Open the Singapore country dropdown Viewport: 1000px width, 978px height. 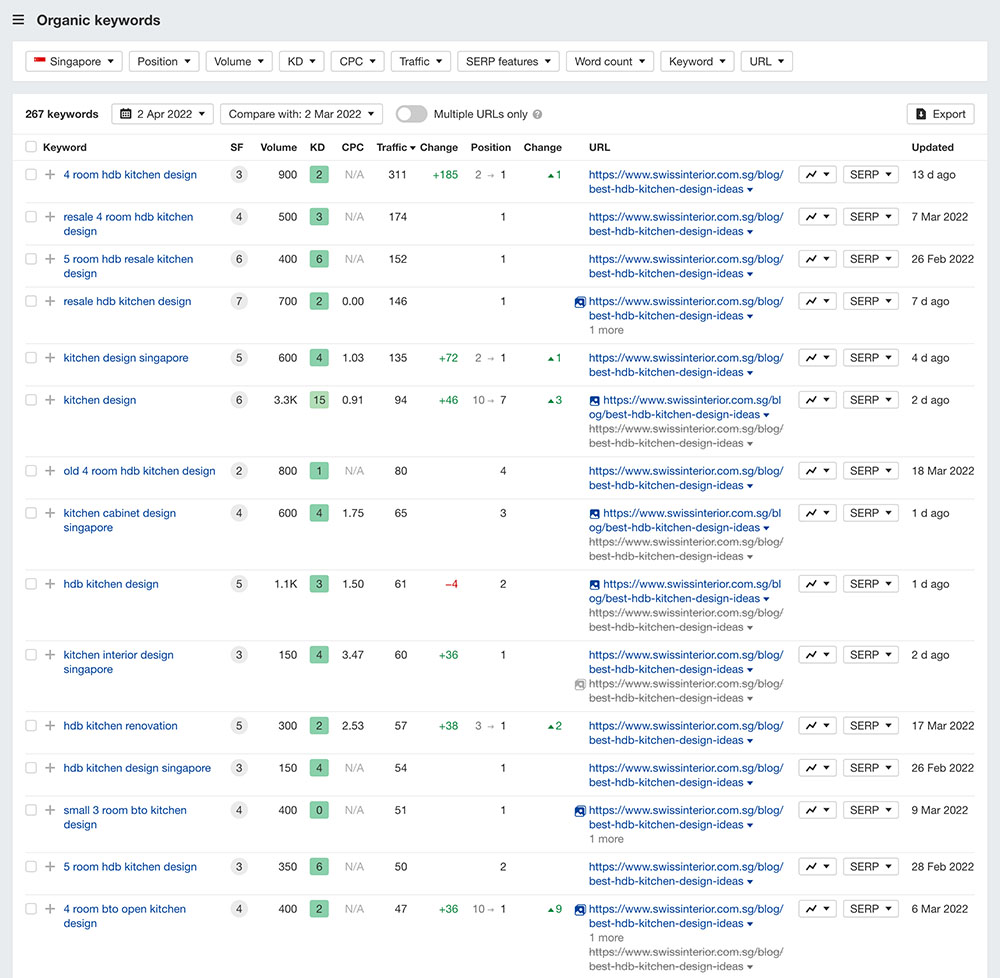pos(74,62)
